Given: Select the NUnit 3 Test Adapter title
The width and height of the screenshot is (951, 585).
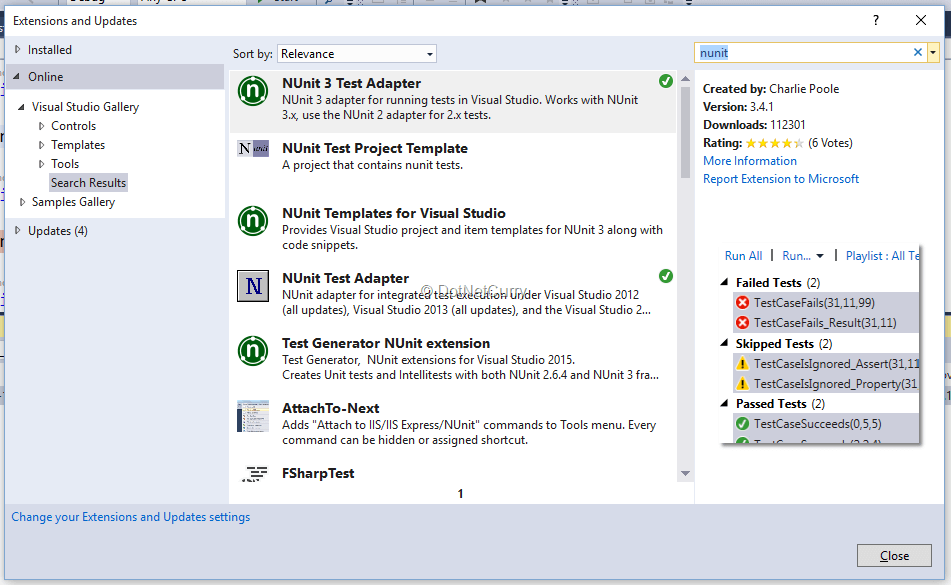Looking at the screenshot, I should pos(351,83).
